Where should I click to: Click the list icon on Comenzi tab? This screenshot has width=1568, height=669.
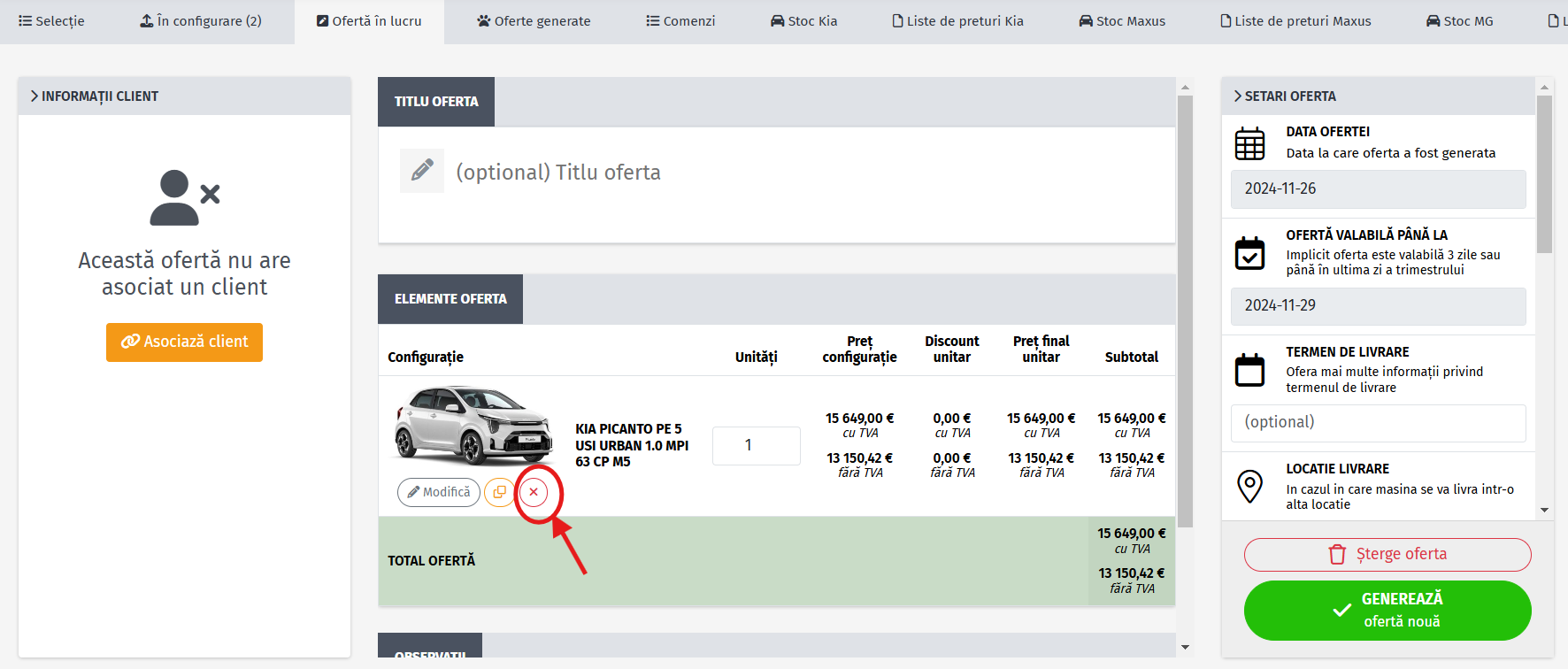tap(653, 21)
